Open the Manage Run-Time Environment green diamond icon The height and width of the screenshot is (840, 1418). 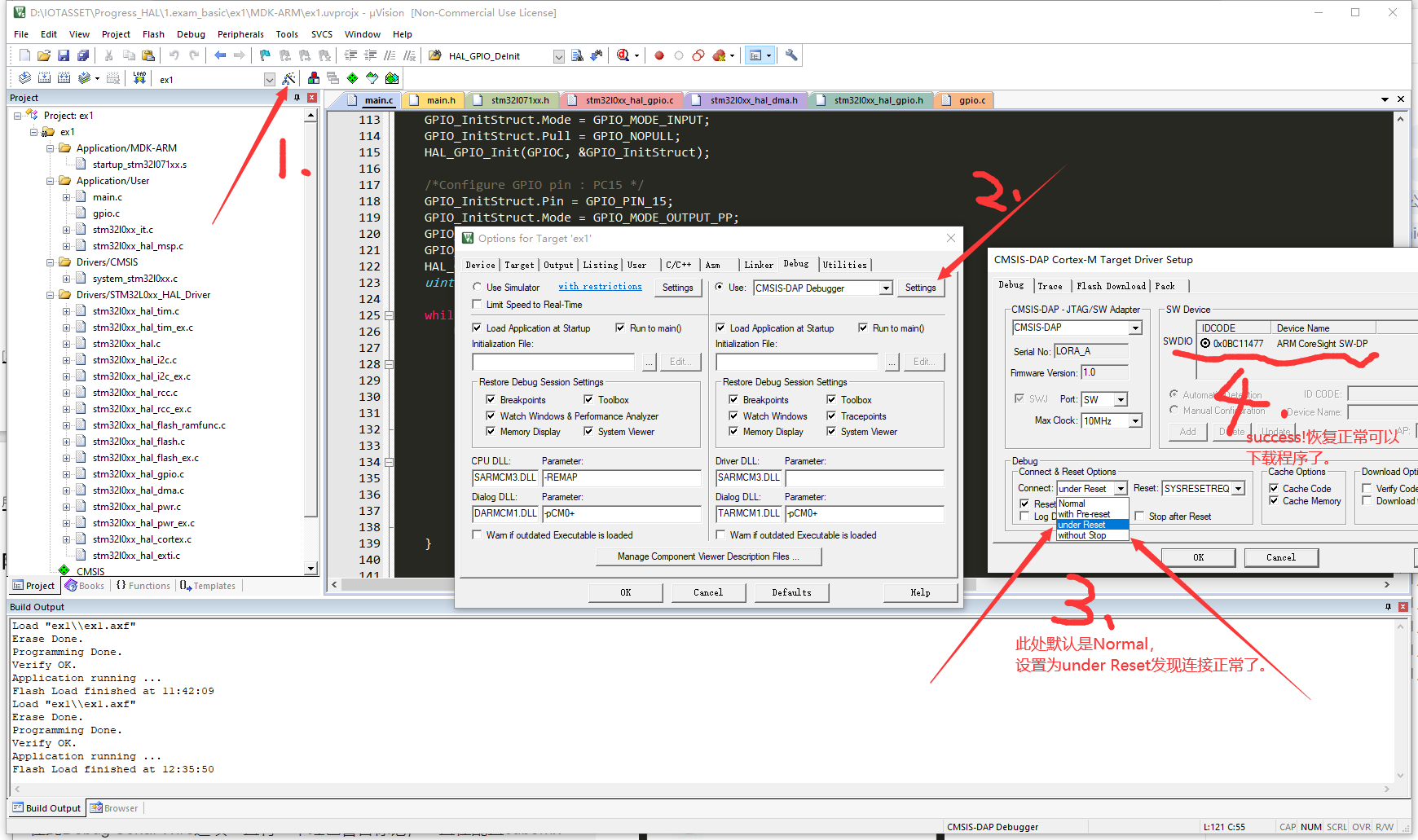click(x=353, y=77)
